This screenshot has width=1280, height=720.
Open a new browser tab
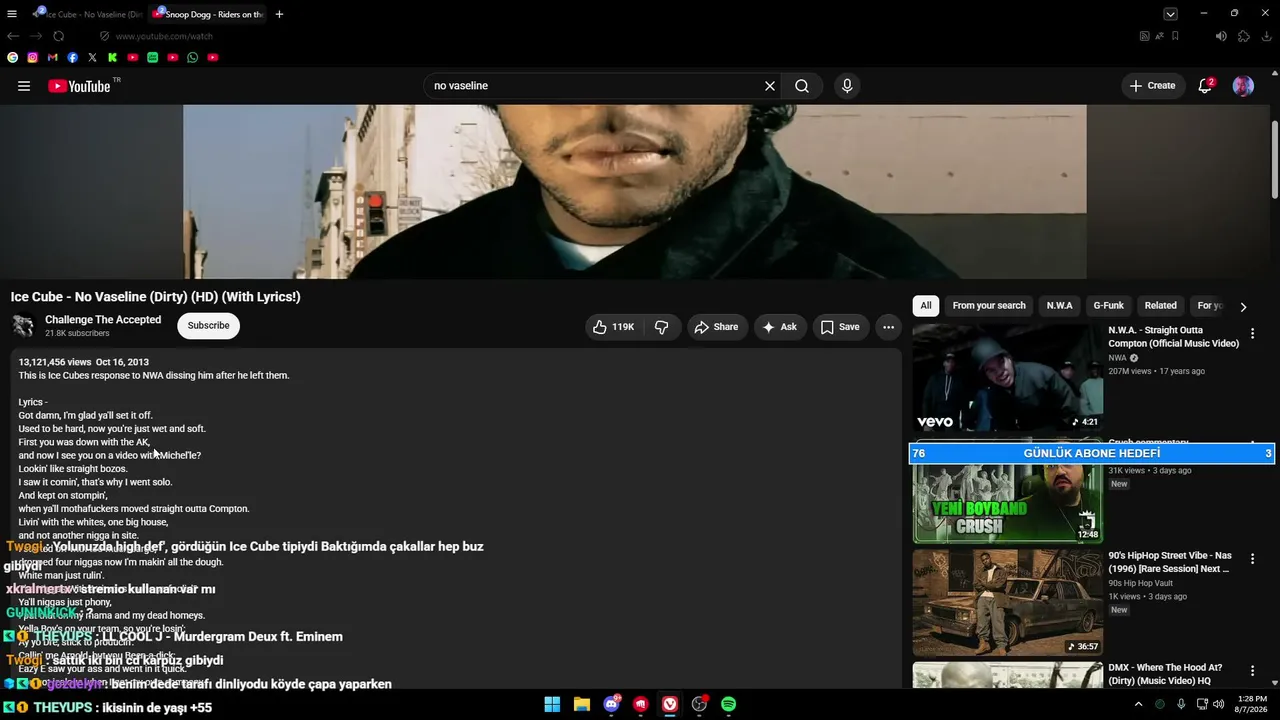coord(279,14)
